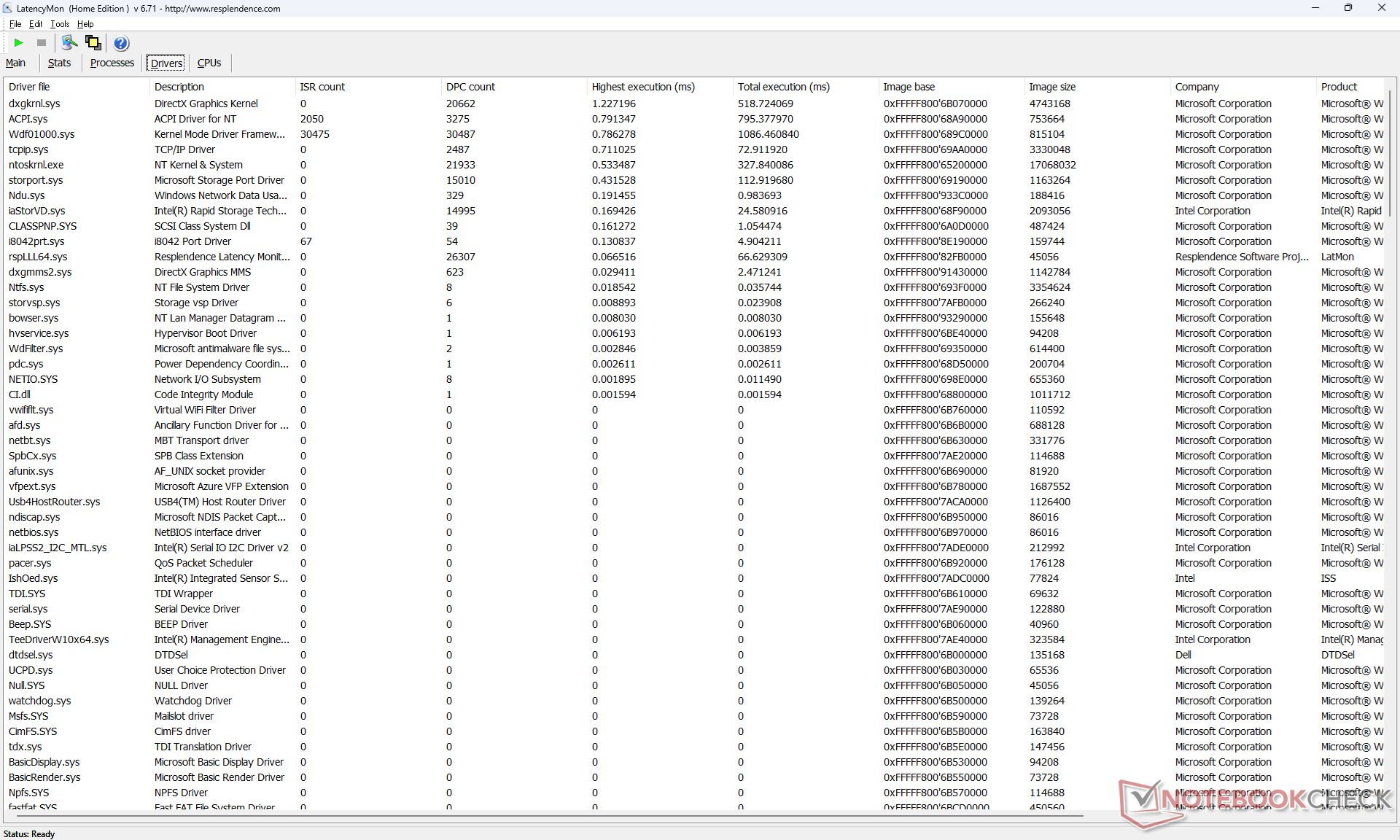Image resolution: width=1400 pixels, height=840 pixels.
Task: Open the Processes tab
Action: tap(112, 63)
